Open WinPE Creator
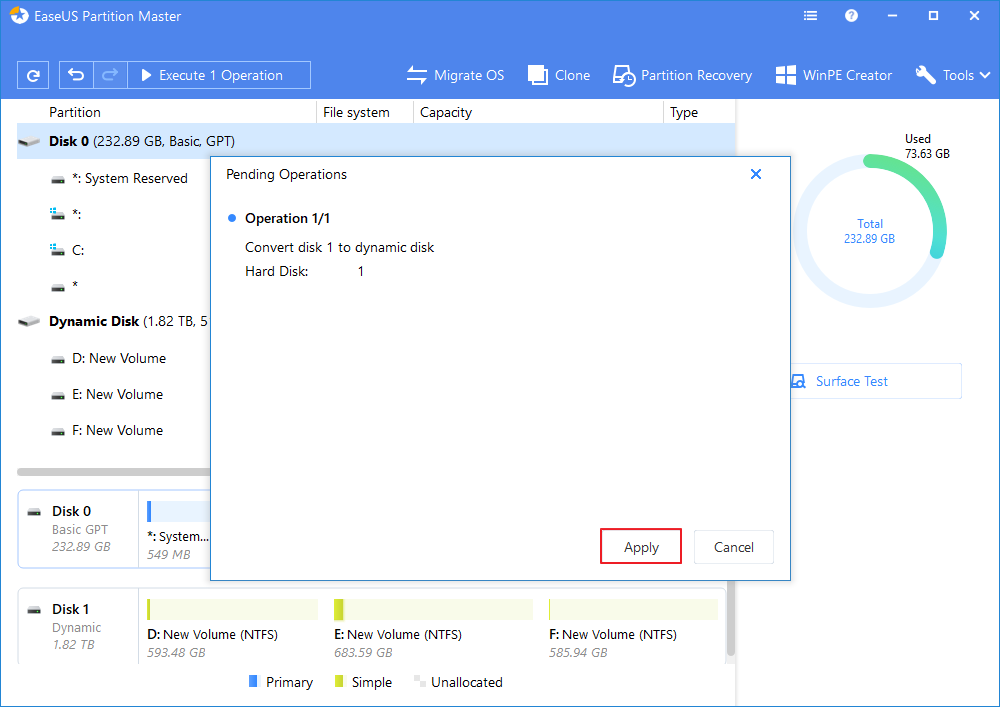 coord(833,75)
